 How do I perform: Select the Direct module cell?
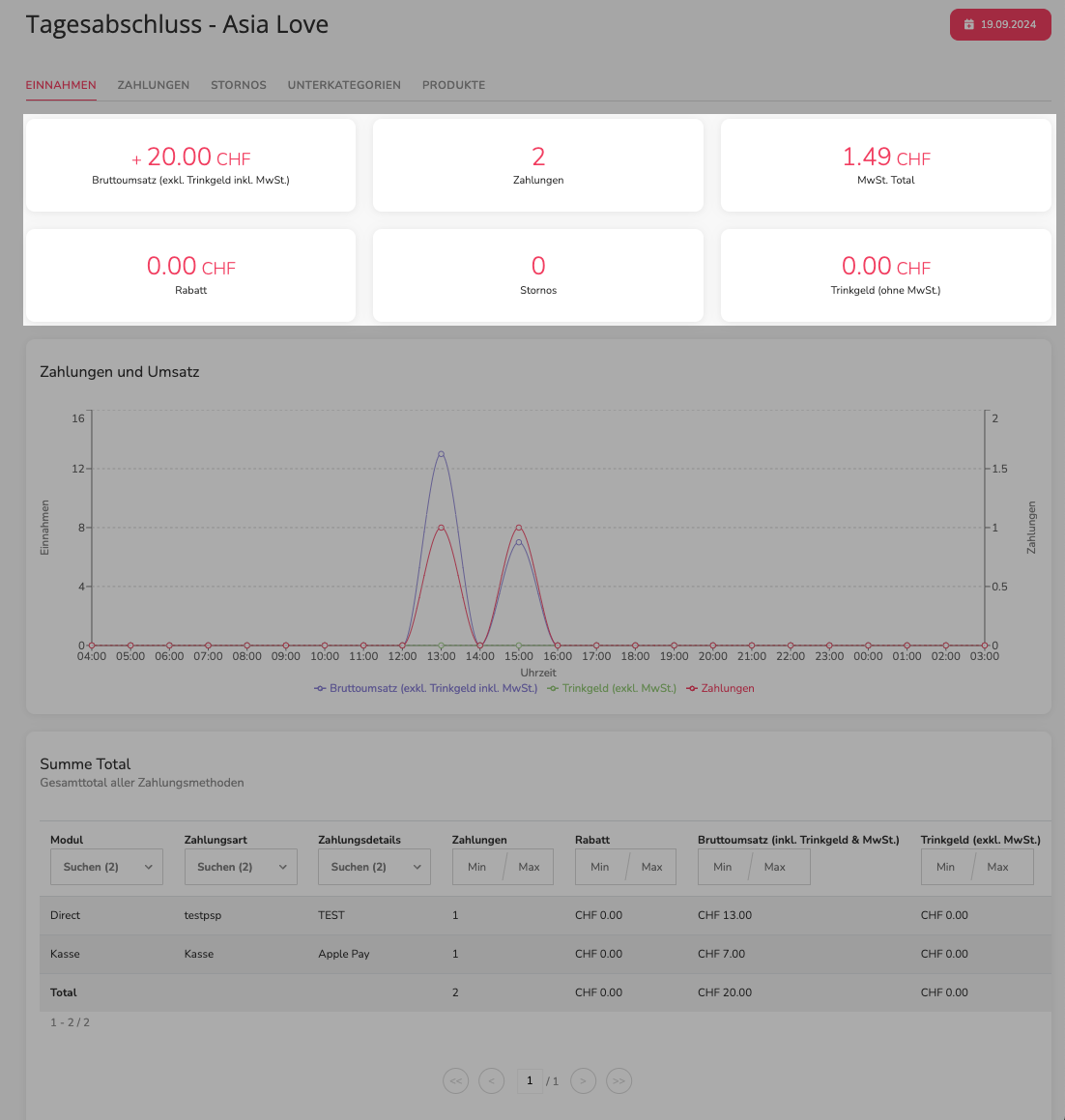click(65, 915)
